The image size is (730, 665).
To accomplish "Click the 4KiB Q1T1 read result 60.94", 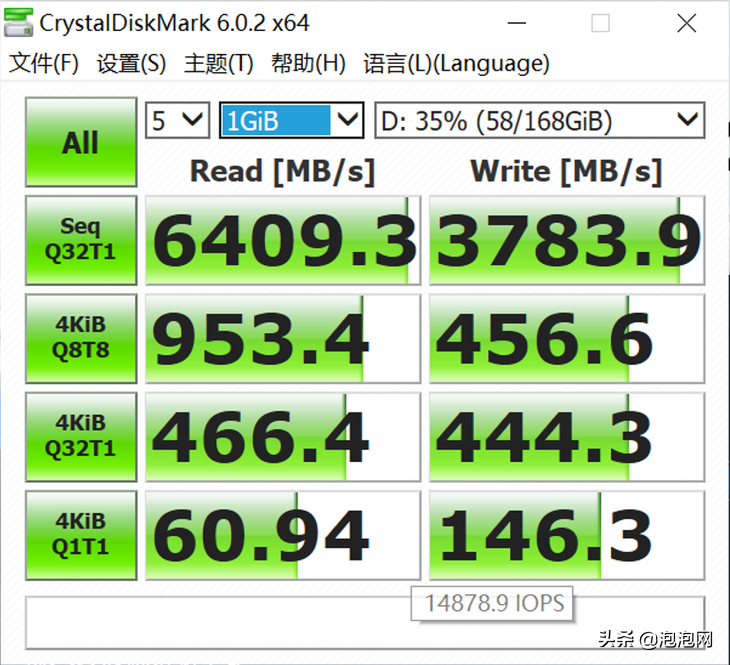I will coord(283,535).
